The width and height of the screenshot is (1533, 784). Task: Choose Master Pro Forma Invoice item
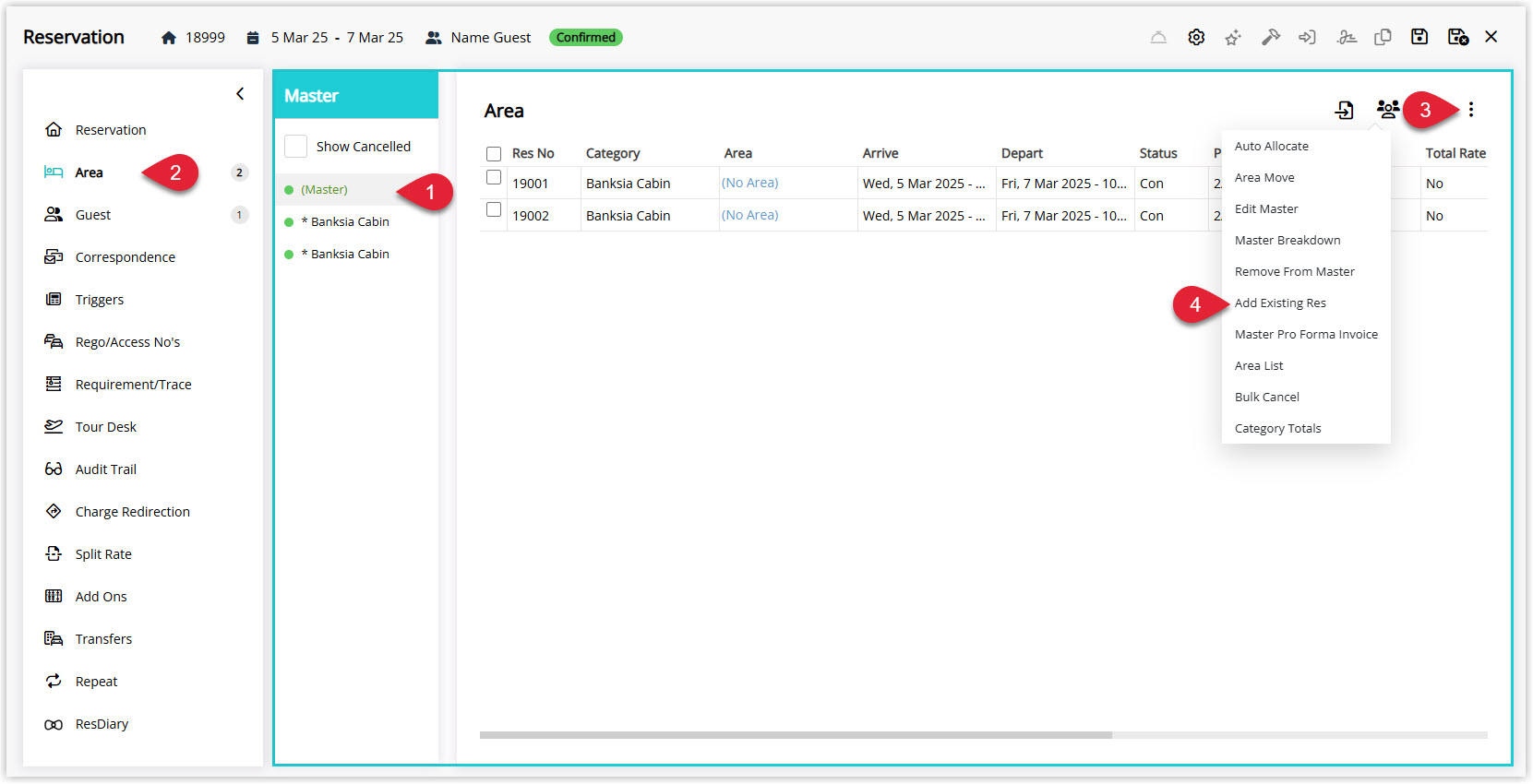(x=1306, y=335)
